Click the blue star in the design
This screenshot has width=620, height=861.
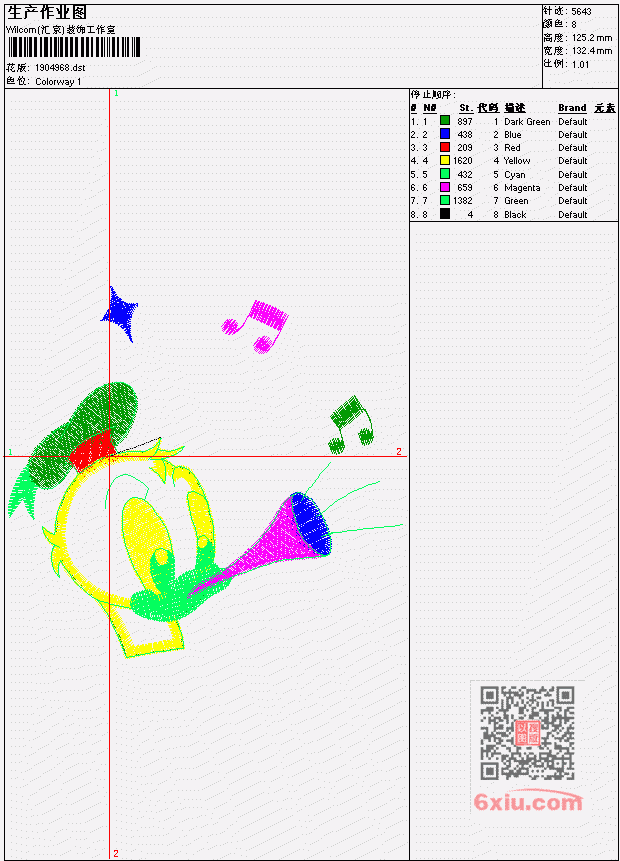click(120, 314)
